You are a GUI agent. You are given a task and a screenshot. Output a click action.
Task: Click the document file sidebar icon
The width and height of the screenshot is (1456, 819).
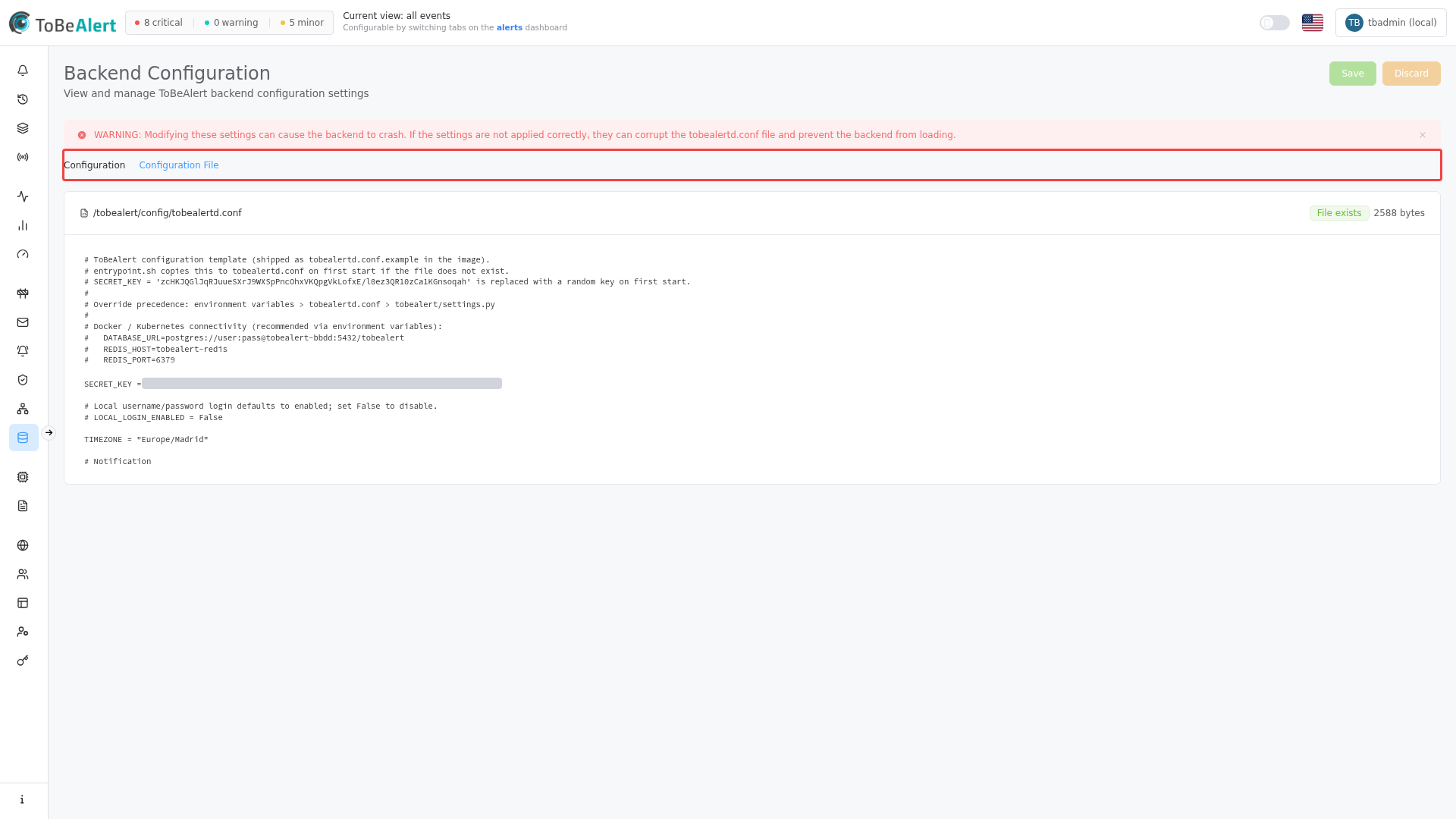click(x=23, y=506)
